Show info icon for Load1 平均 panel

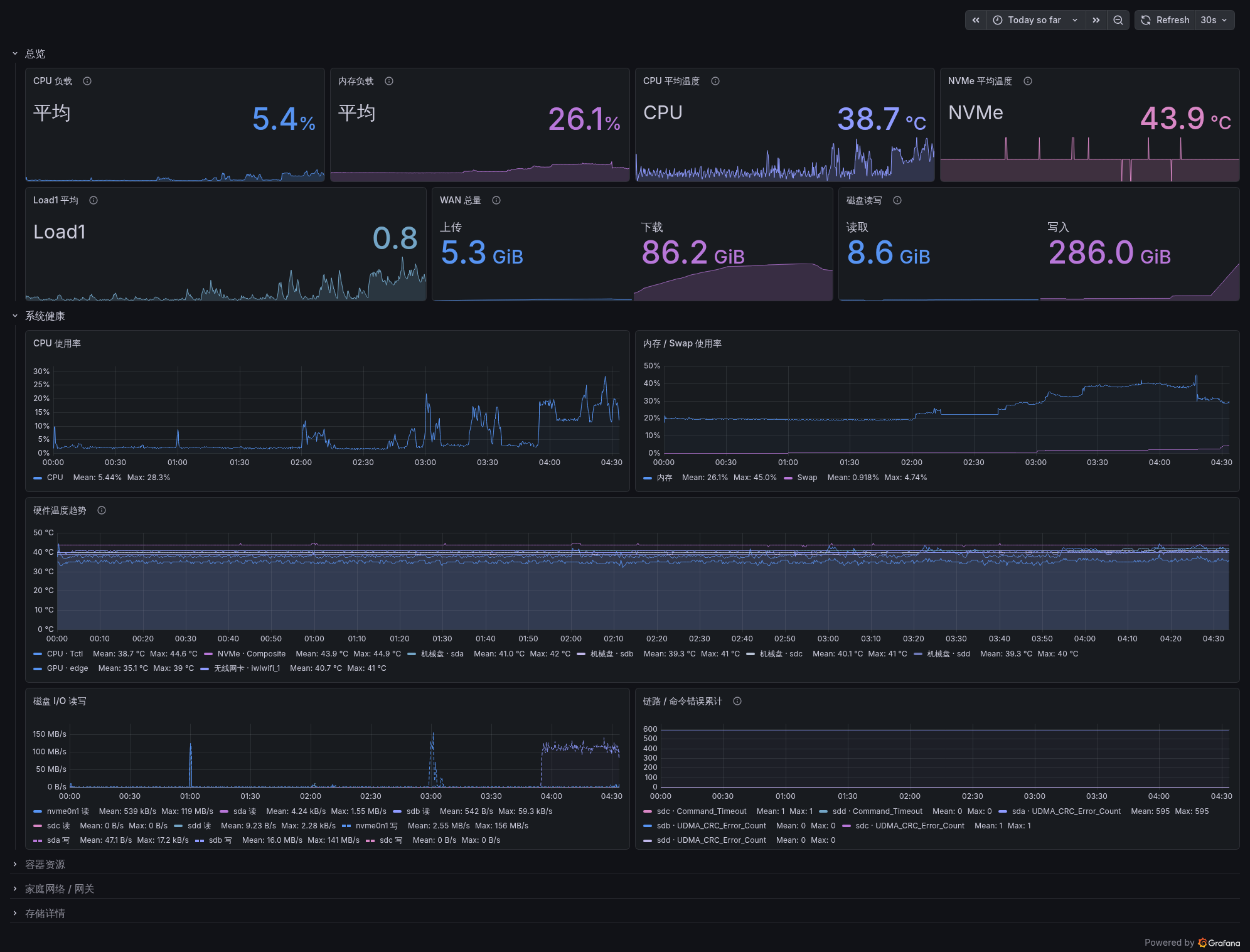(x=93, y=200)
